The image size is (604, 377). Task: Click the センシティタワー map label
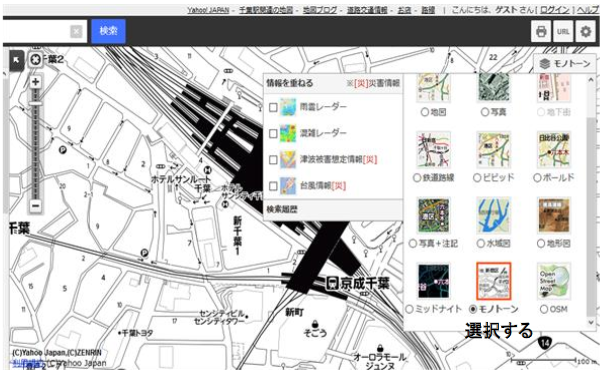[219, 321]
